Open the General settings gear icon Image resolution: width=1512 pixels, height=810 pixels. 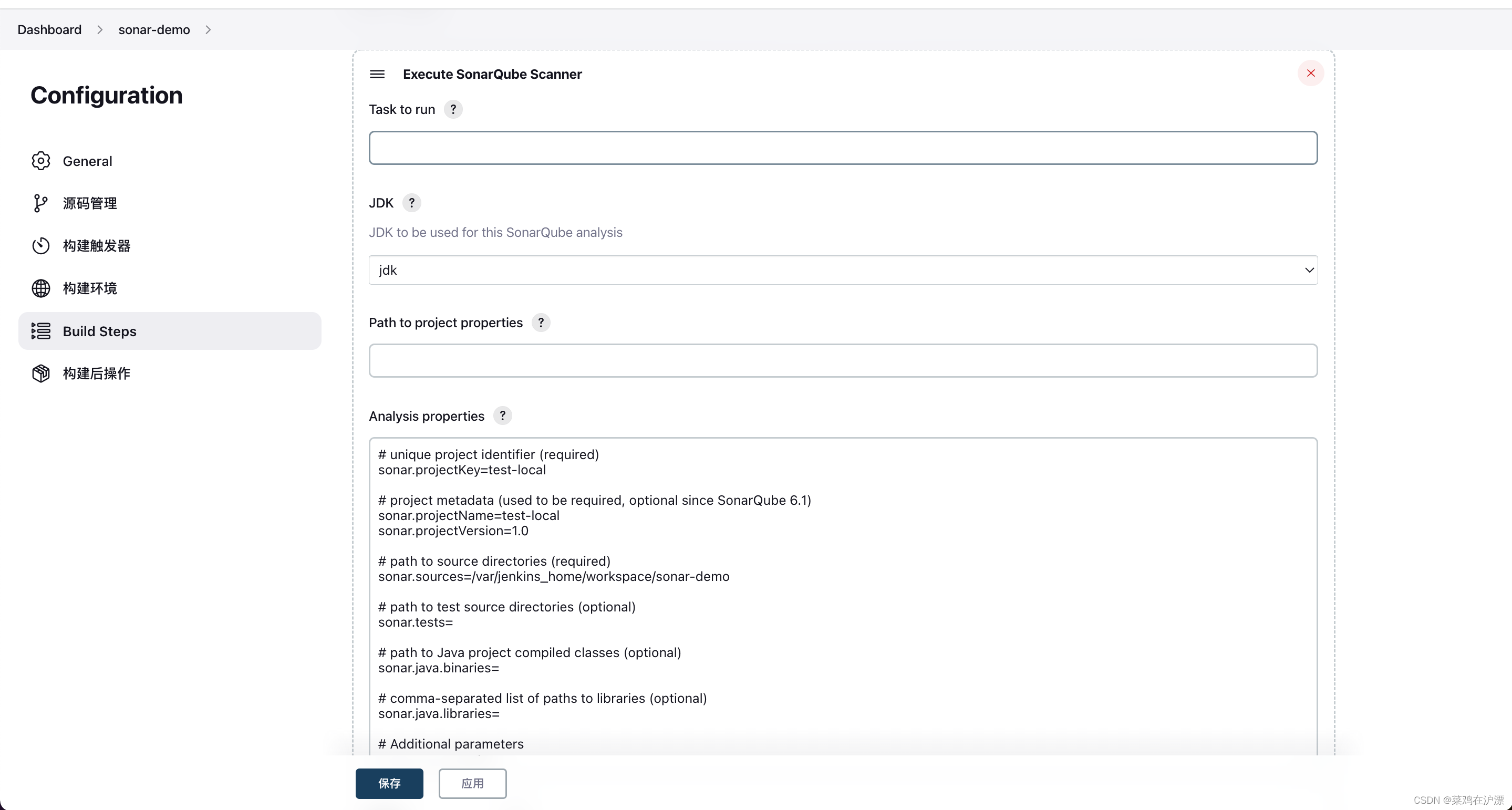pyautogui.click(x=40, y=161)
